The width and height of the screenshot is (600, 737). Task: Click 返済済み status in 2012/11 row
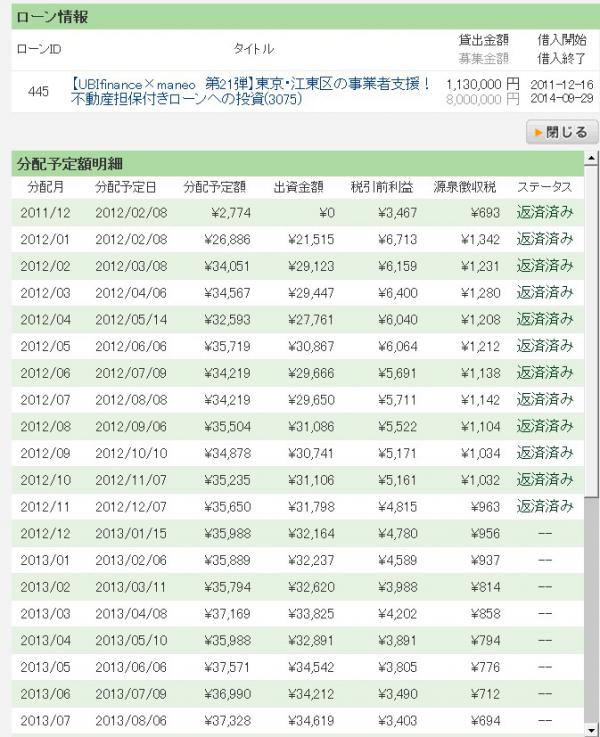tap(545, 507)
